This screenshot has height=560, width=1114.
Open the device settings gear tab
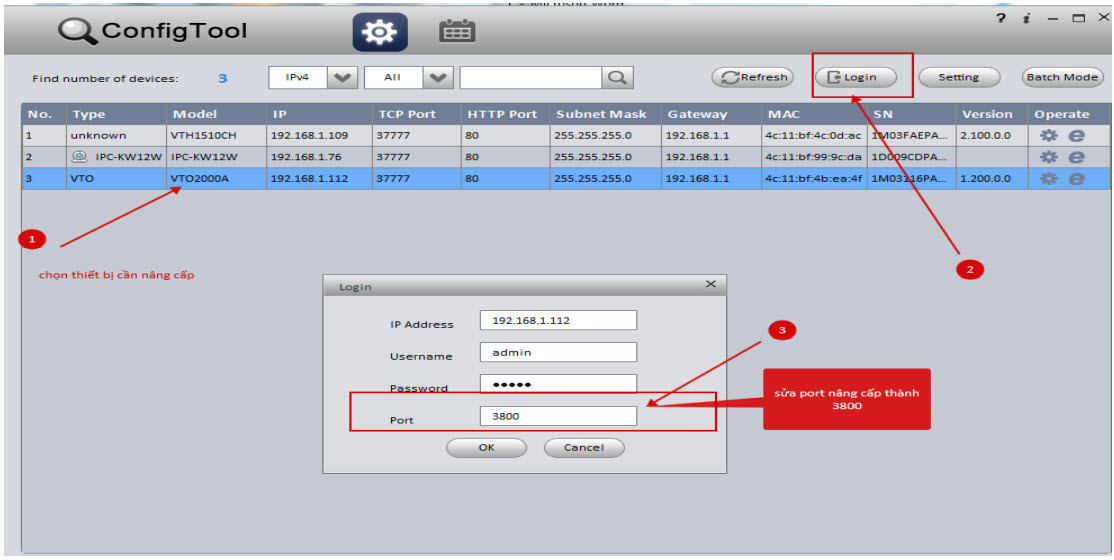pyautogui.click(x=380, y=32)
